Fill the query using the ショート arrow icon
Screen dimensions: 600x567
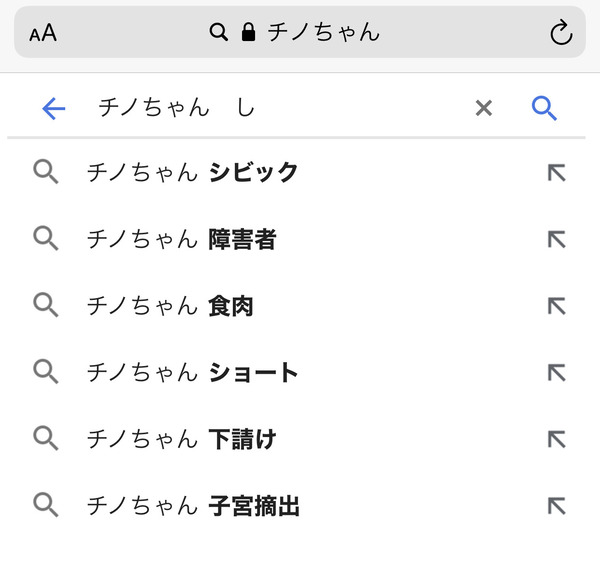click(556, 373)
